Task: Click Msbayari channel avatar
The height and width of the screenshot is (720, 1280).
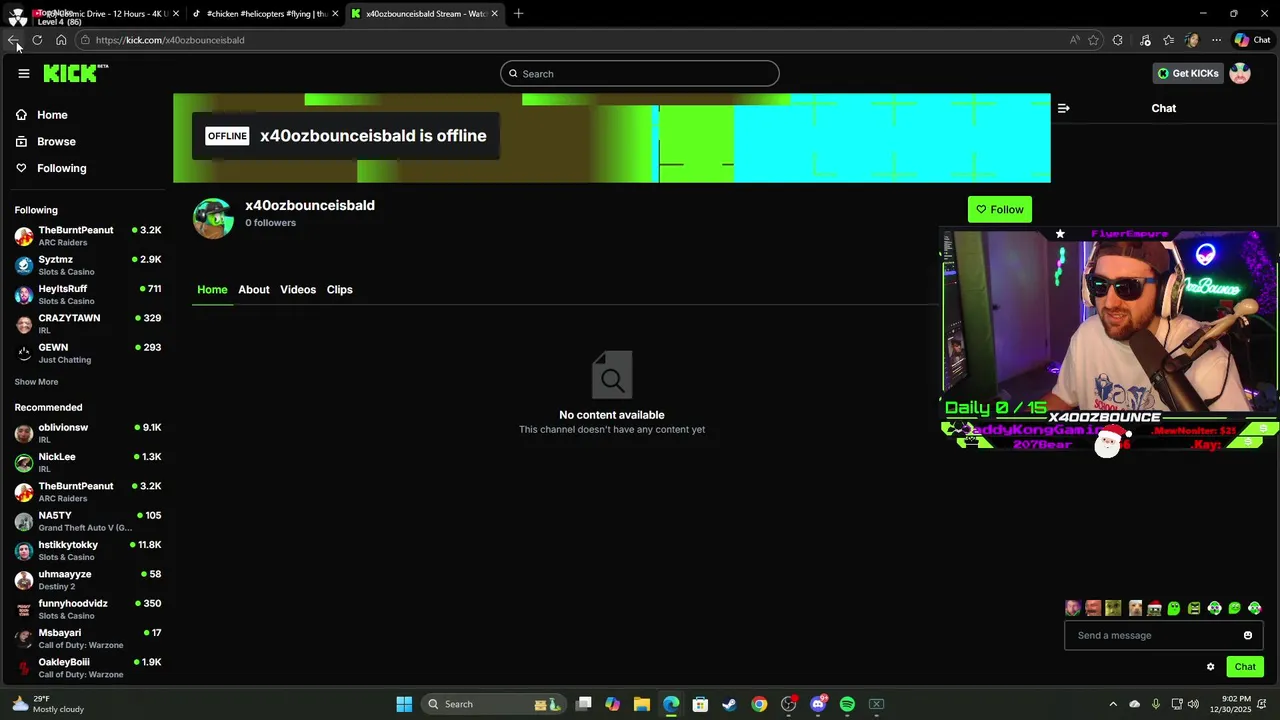Action: click(x=24, y=638)
